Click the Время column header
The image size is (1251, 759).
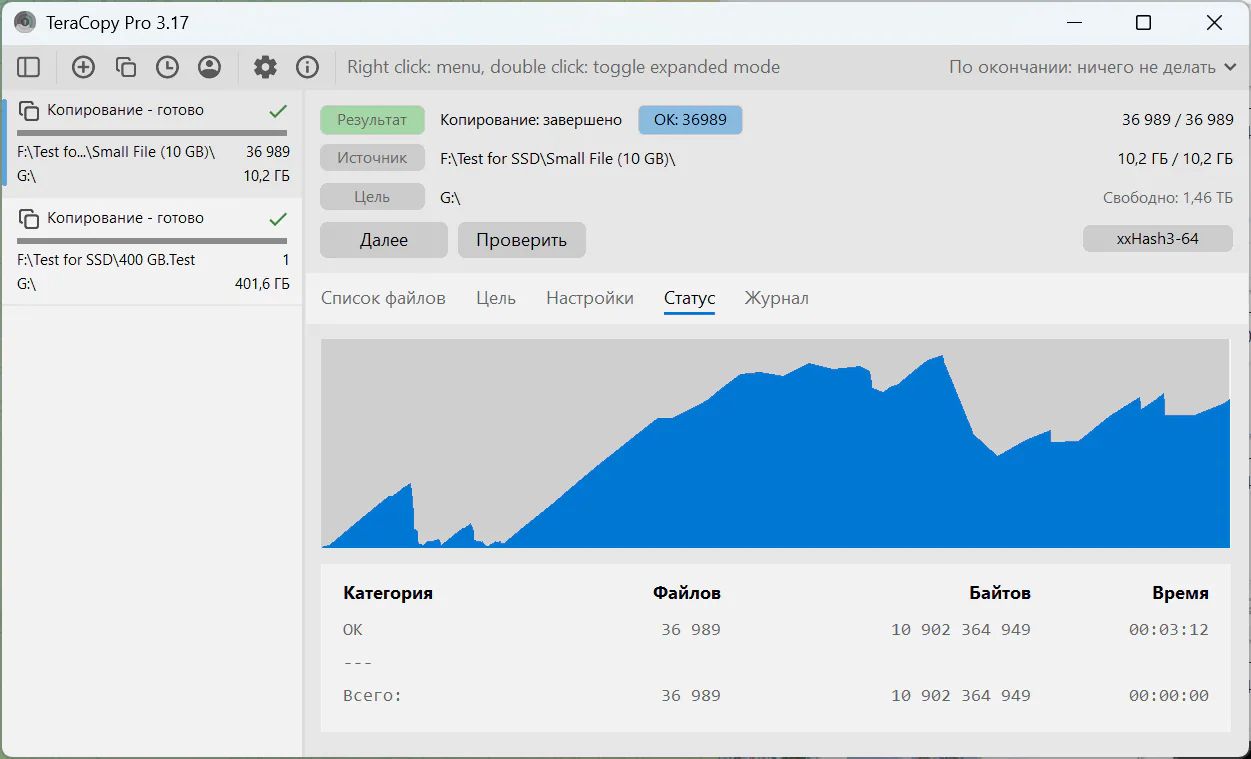1180,593
